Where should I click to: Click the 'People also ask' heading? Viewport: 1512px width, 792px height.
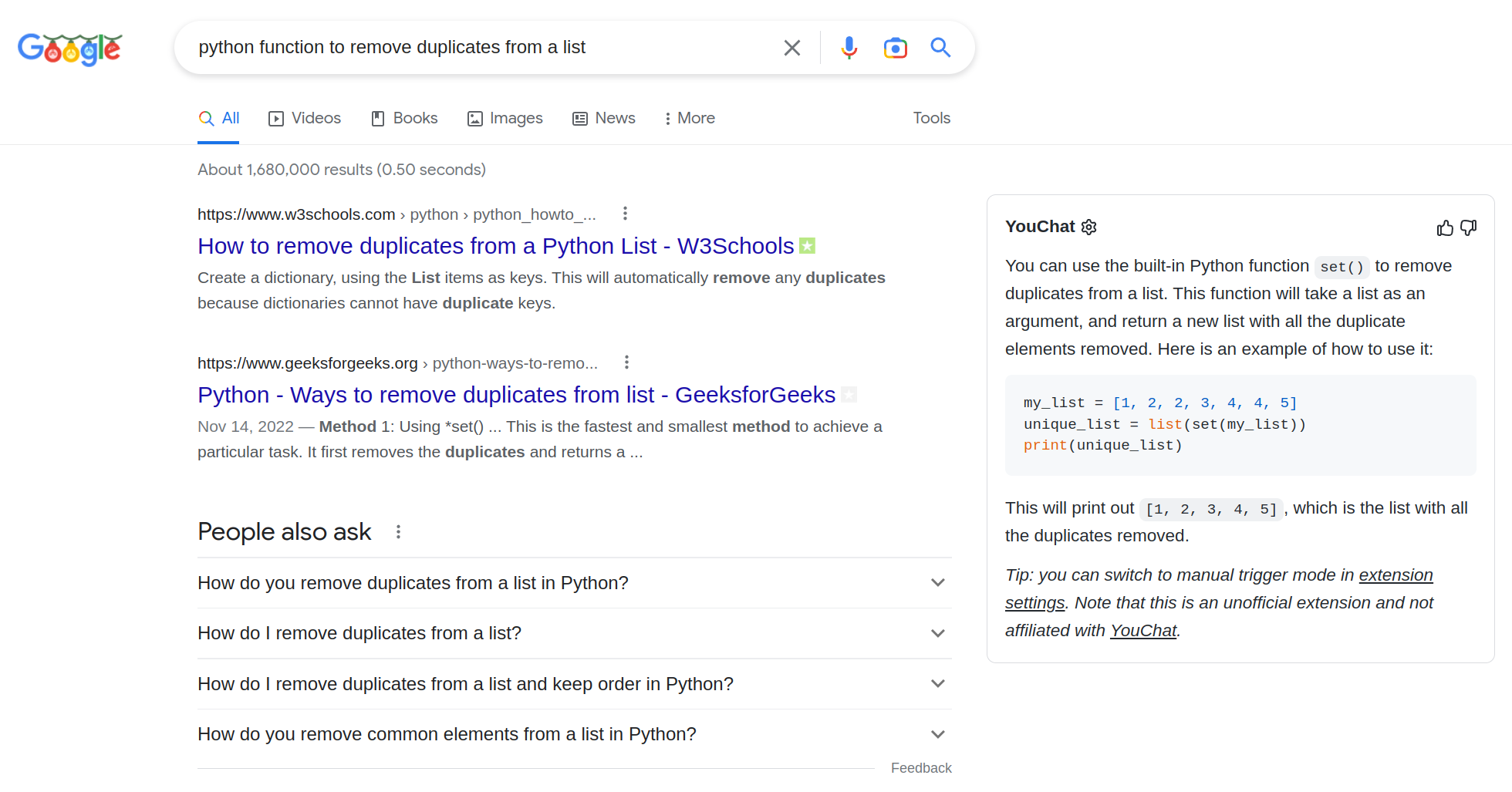(x=284, y=532)
